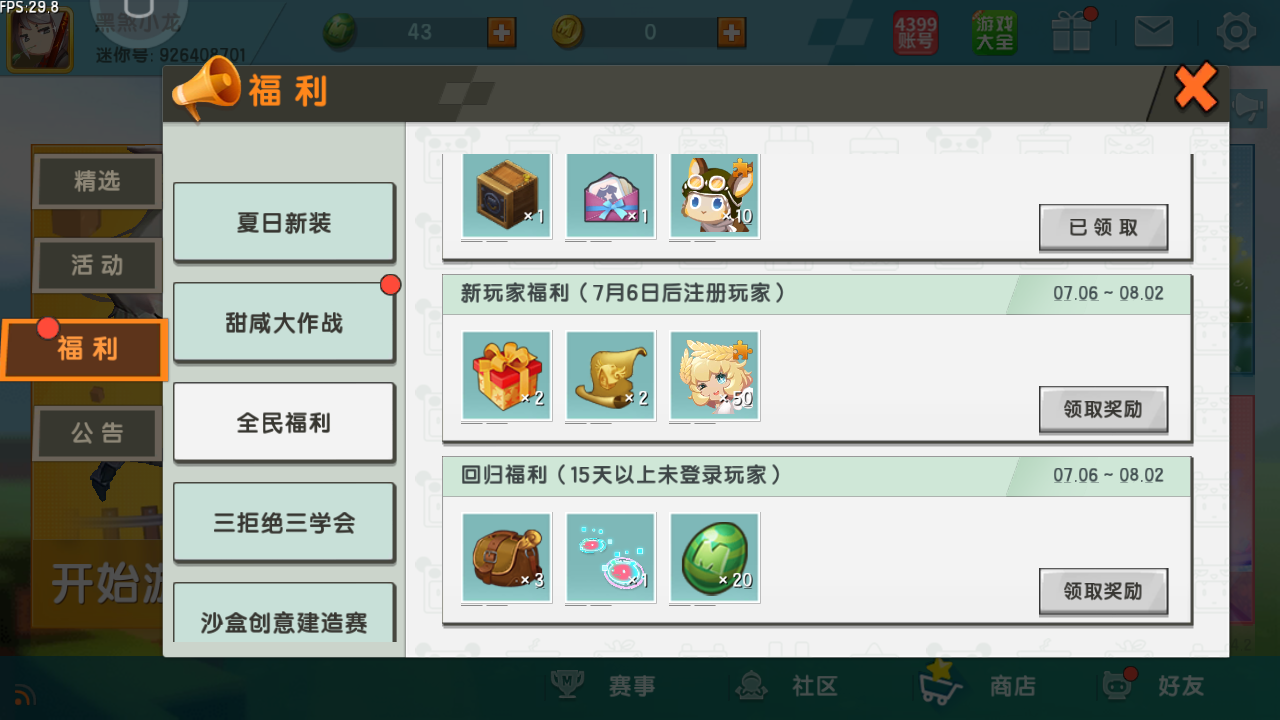The width and height of the screenshot is (1280, 720).
Task: Select the 活动 side tab
Action: click(97, 265)
